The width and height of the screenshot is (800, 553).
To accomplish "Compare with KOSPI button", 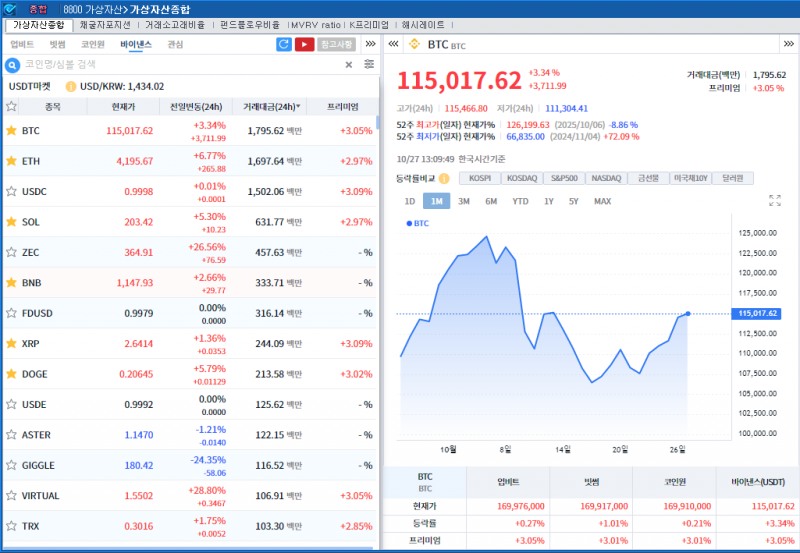I will pyautogui.click(x=480, y=178).
